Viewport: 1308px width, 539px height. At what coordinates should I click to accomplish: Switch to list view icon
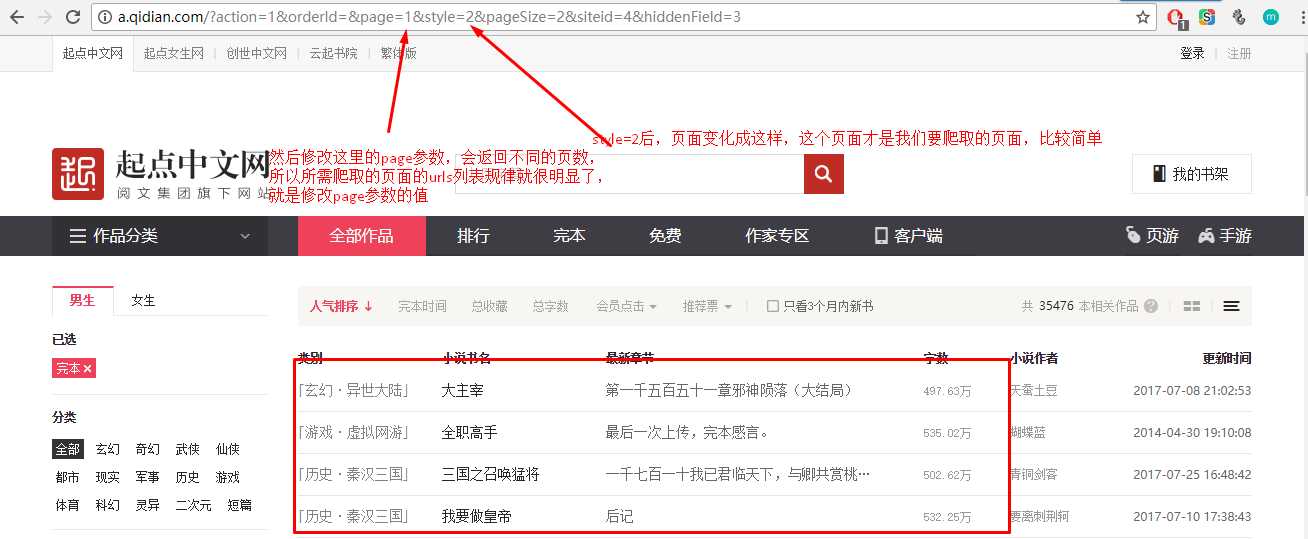(1231, 306)
